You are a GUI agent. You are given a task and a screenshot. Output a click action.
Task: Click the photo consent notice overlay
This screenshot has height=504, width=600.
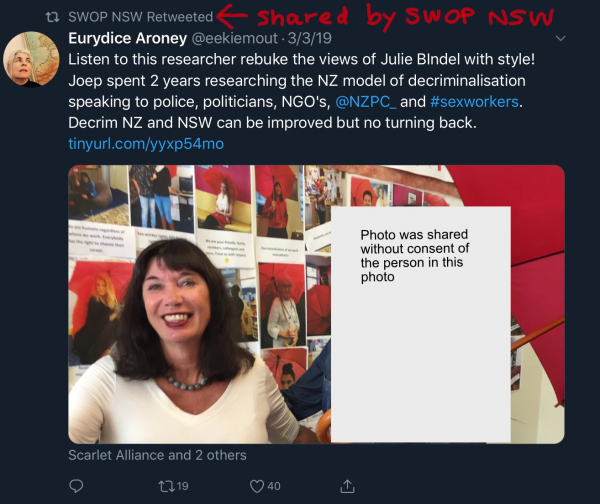click(421, 325)
